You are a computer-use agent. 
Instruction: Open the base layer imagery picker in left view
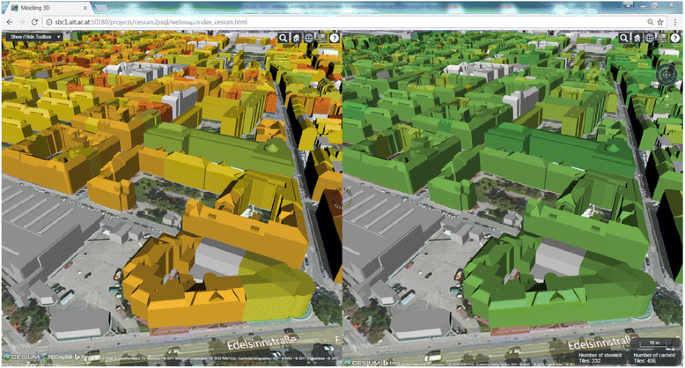point(322,38)
